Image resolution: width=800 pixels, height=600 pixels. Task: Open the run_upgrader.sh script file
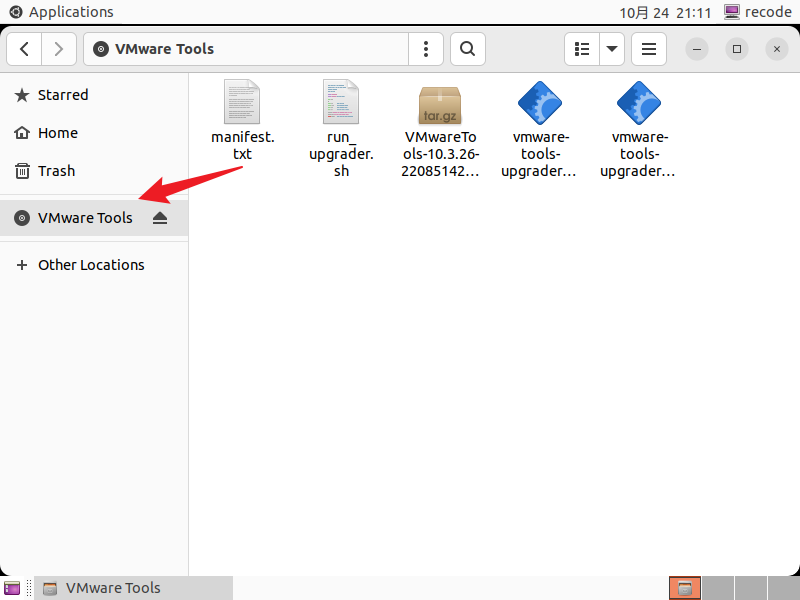pos(341,128)
